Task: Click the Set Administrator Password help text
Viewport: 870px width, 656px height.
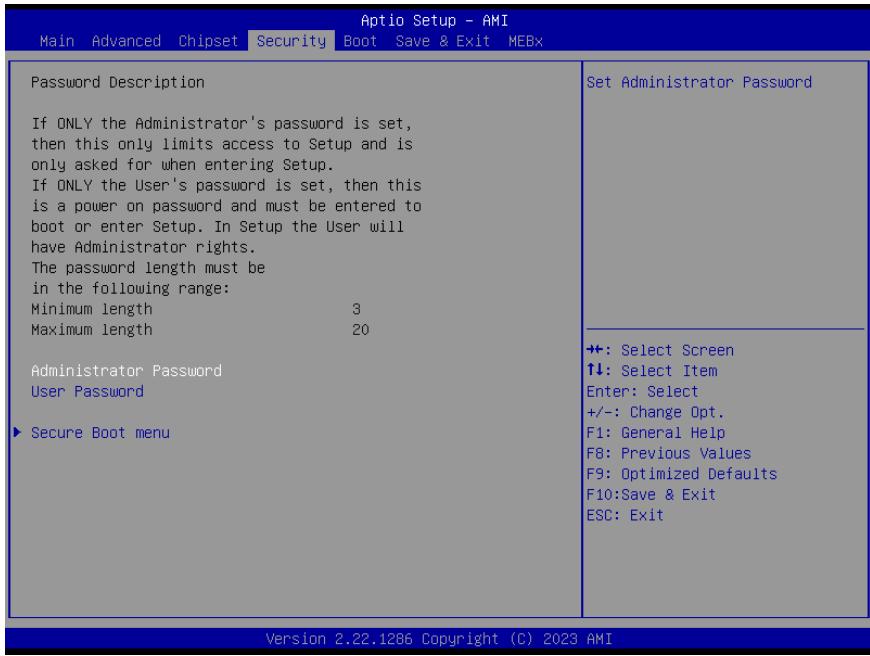Action: tap(699, 82)
